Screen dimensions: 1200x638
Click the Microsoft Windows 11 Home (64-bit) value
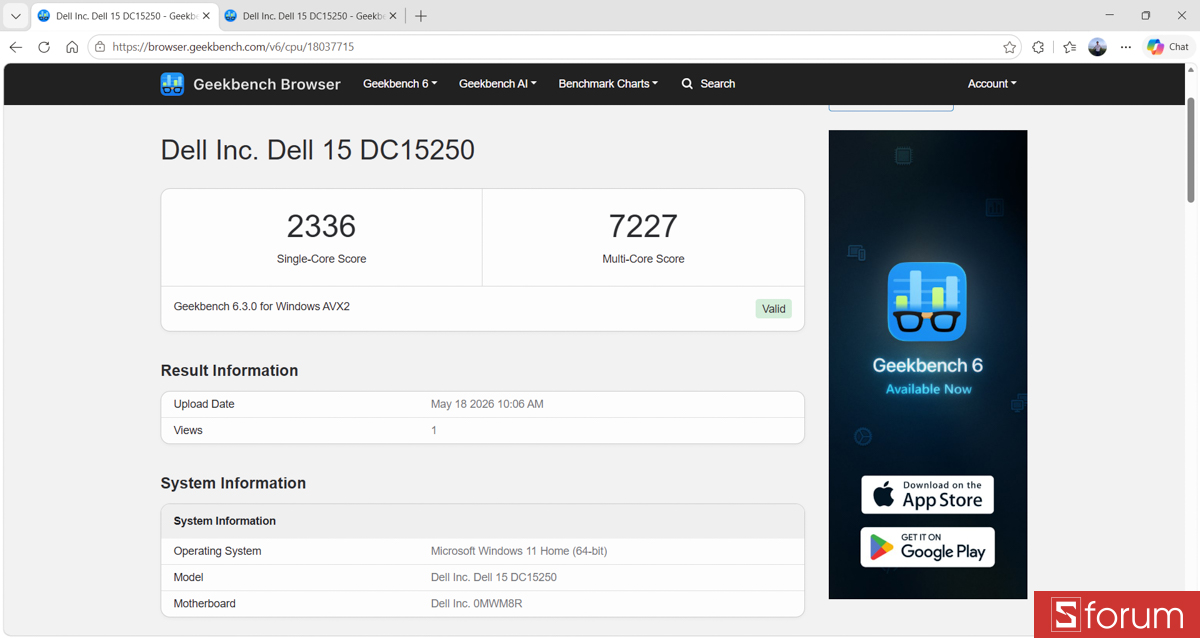point(519,551)
